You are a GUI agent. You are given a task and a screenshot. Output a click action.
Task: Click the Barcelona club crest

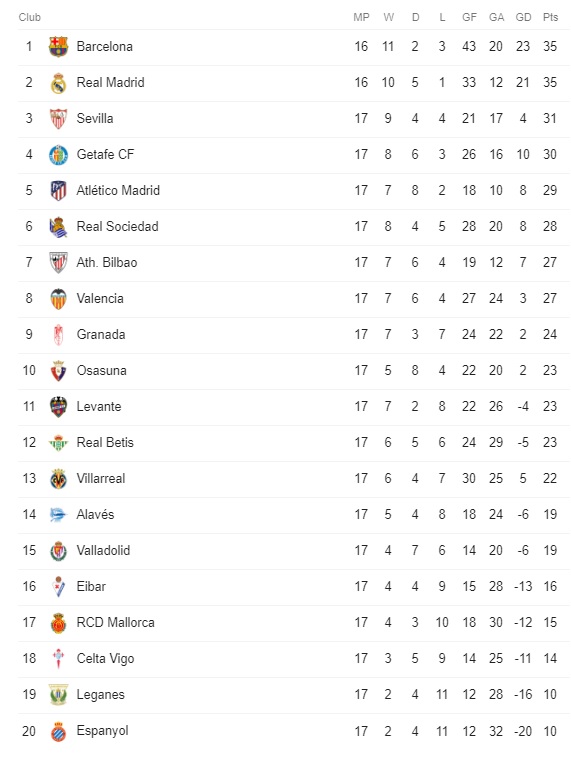pos(58,47)
